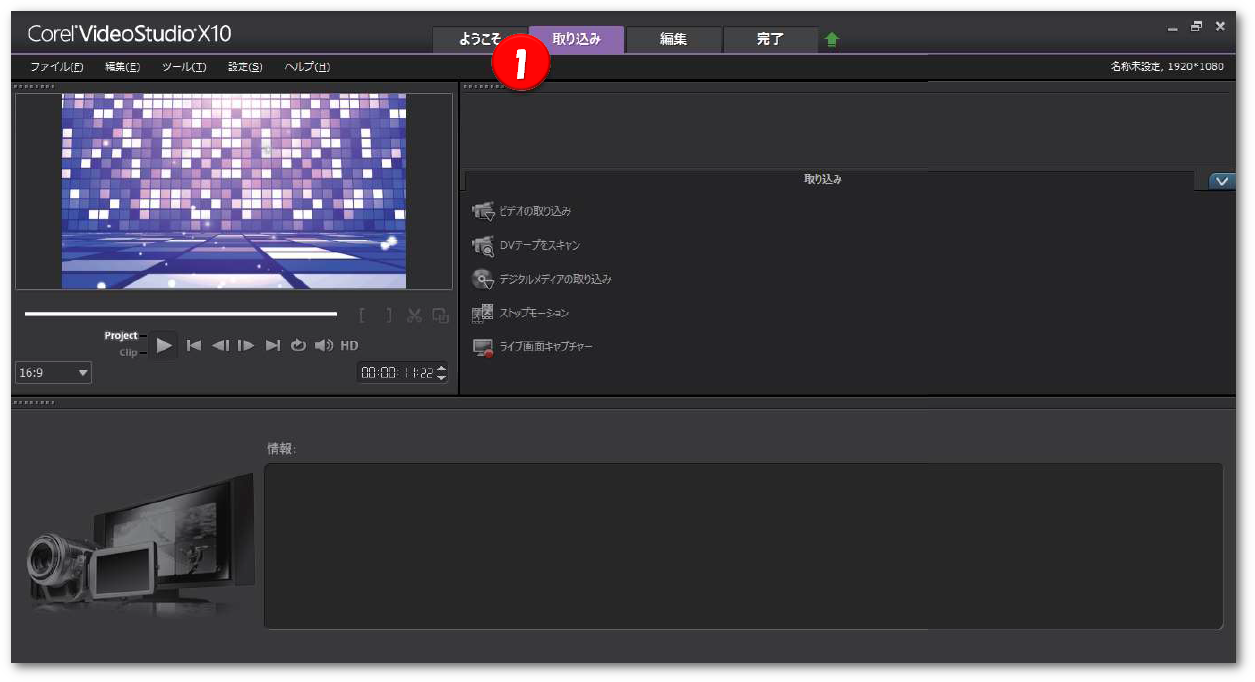Click the system volume speaker icon
The height and width of the screenshot is (682, 1255).
tap(324, 345)
